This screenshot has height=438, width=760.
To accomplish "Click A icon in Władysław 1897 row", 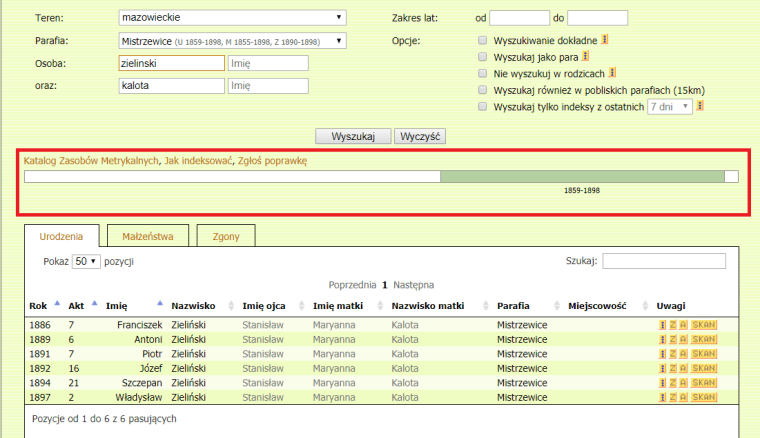I will point(683,398).
